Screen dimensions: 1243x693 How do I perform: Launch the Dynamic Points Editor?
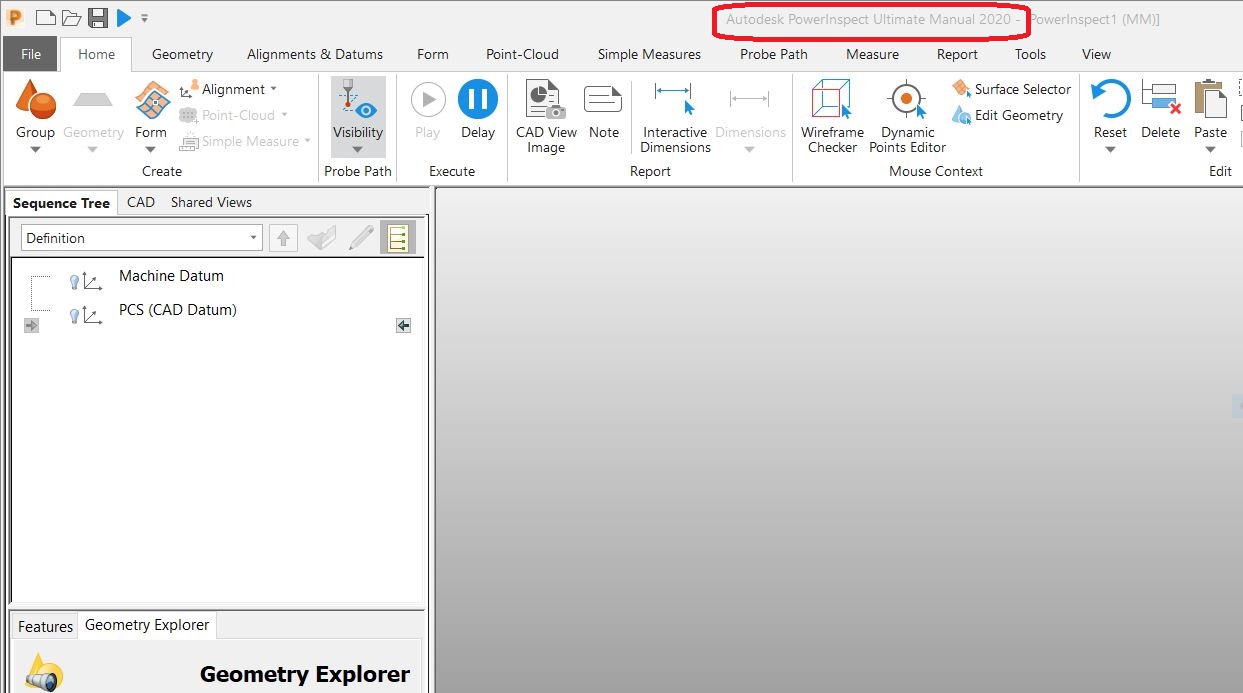(x=907, y=117)
